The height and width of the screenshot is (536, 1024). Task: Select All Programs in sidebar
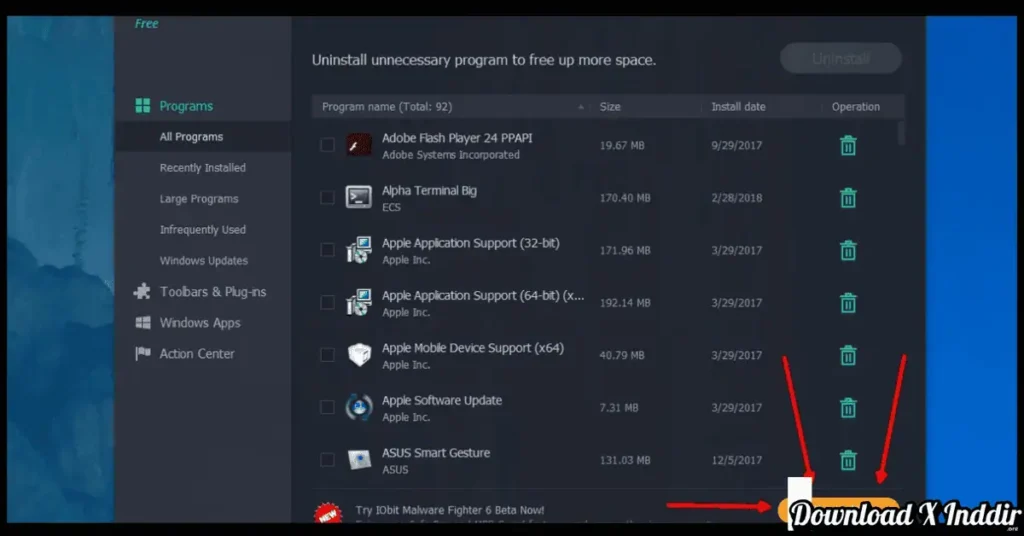191,136
